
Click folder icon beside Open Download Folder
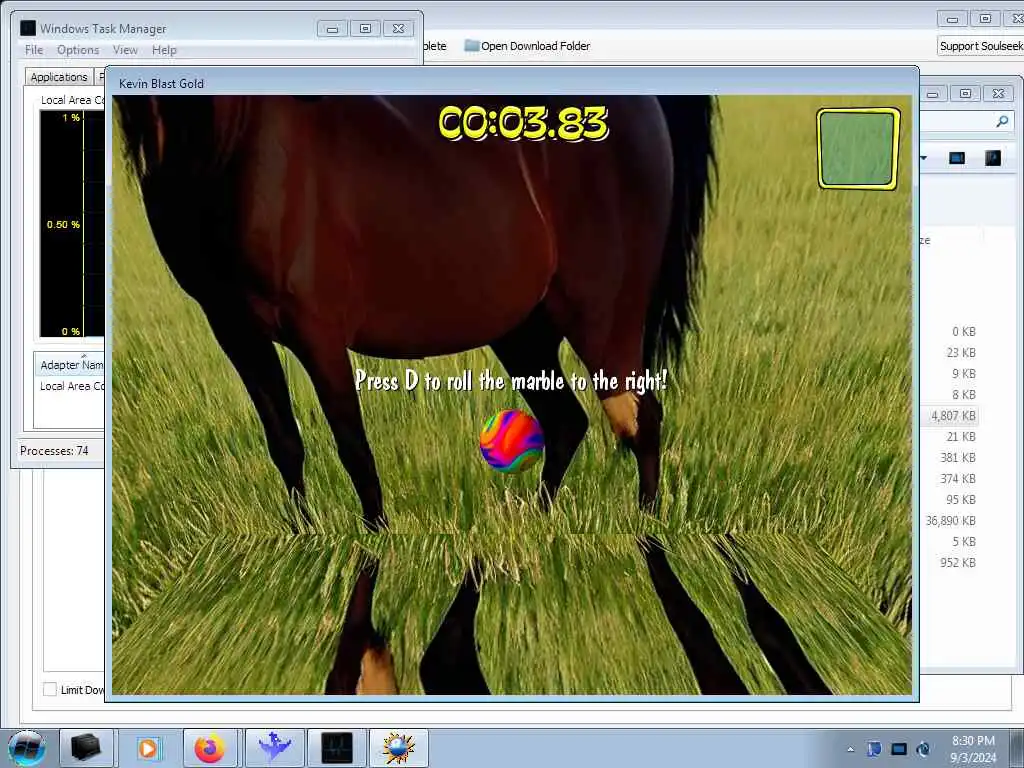pos(472,46)
